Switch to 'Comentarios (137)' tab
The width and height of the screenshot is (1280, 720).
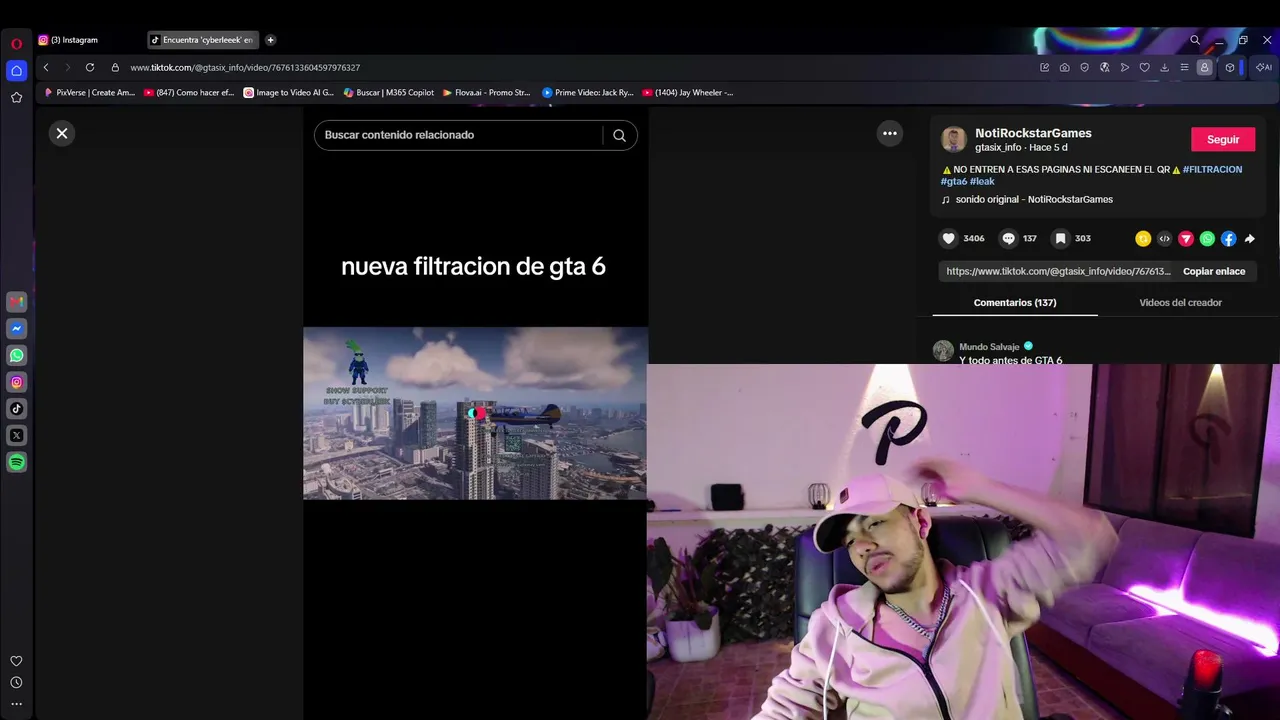(x=1015, y=302)
